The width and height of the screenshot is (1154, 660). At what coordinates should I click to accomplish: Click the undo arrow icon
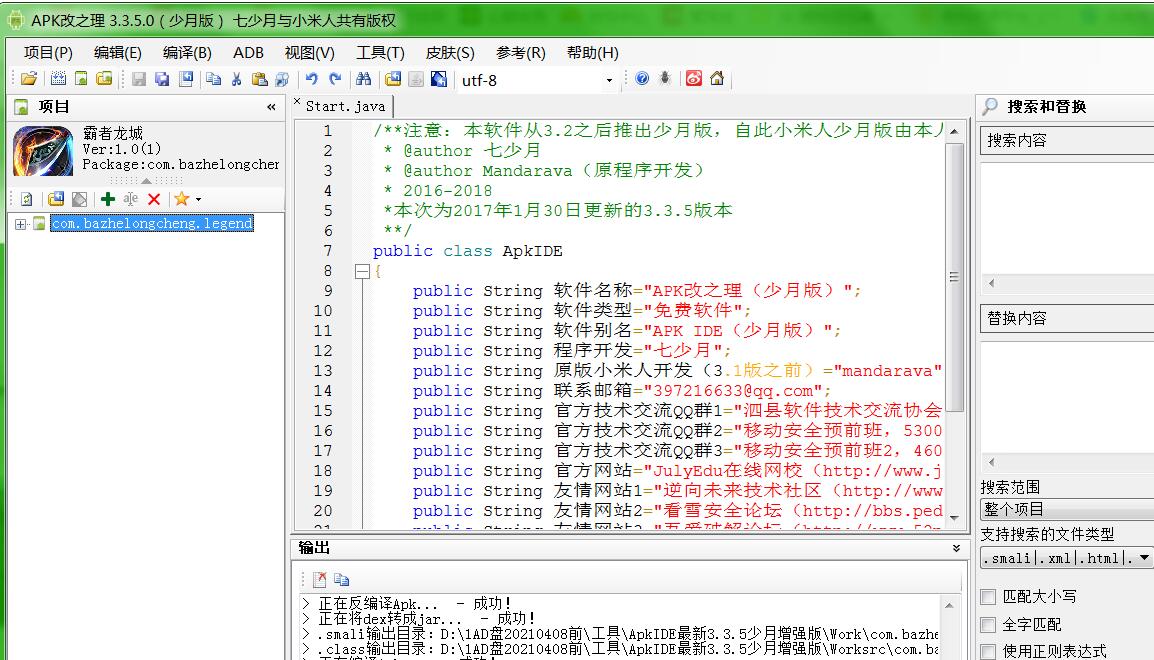pyautogui.click(x=312, y=79)
